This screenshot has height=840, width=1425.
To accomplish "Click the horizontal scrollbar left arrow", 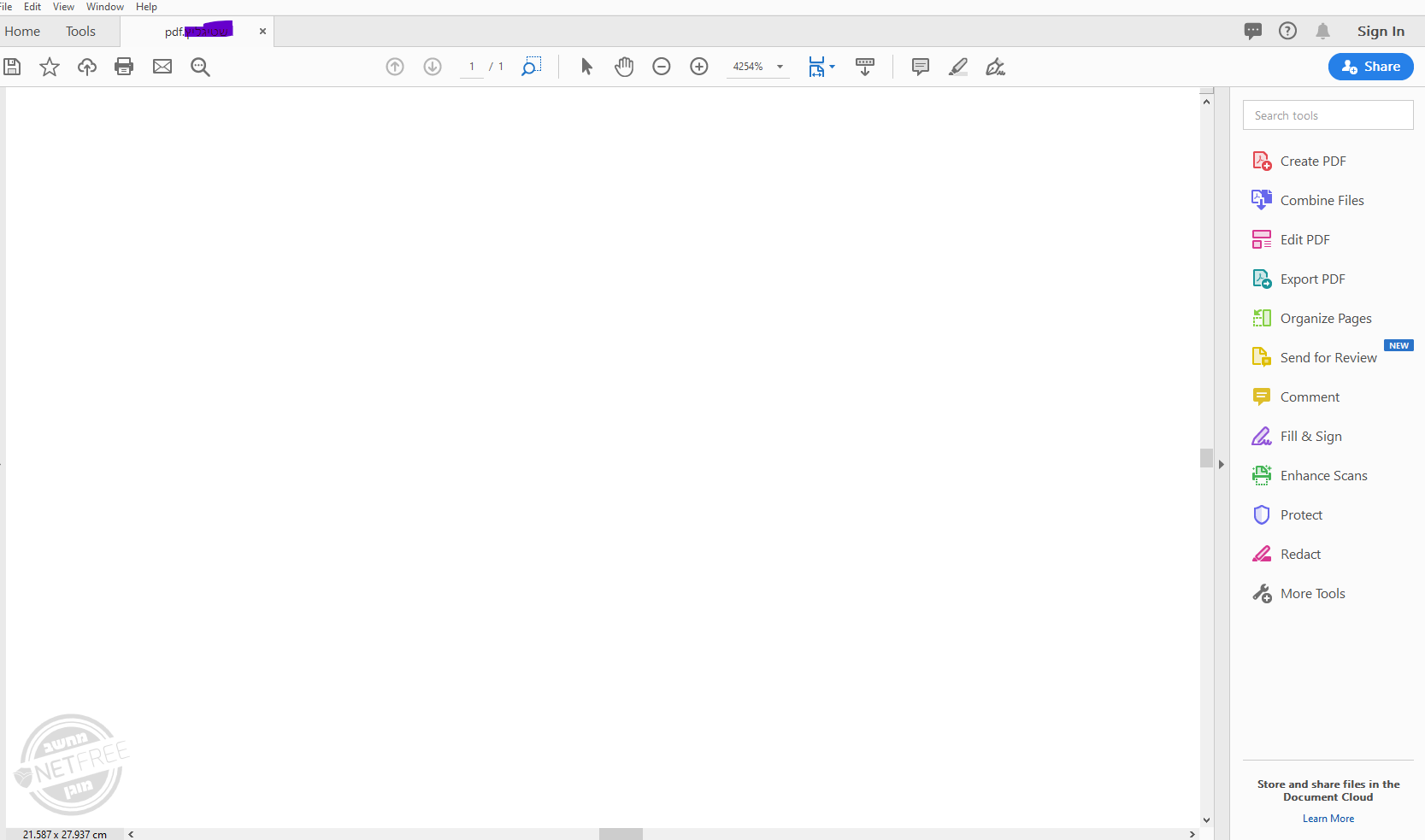I will pyautogui.click(x=131, y=834).
